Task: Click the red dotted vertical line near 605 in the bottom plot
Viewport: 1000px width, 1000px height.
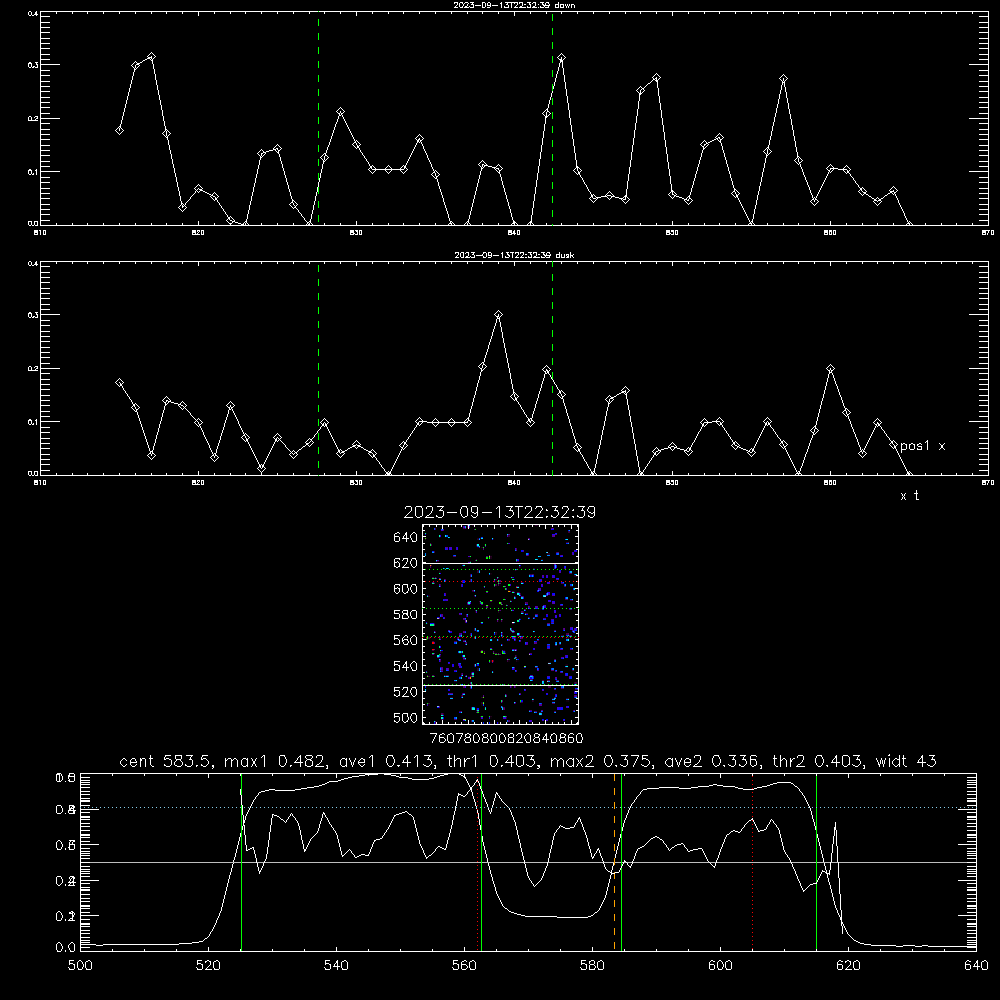Action: (753, 862)
